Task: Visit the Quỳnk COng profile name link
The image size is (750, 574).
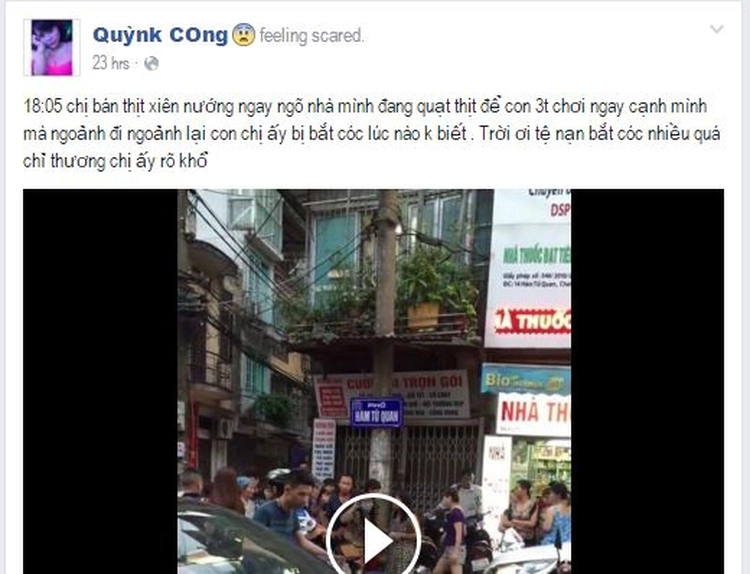Action: pos(160,35)
